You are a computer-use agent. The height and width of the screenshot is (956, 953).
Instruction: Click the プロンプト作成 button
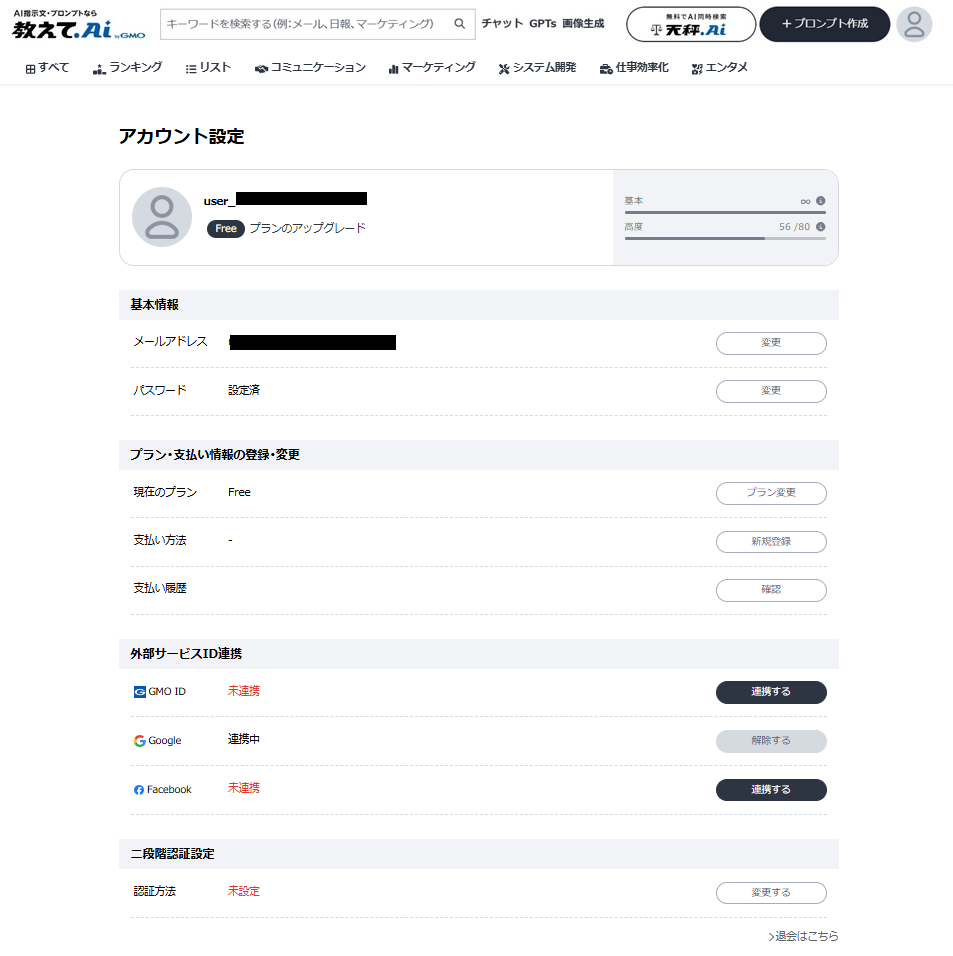pyautogui.click(x=824, y=24)
